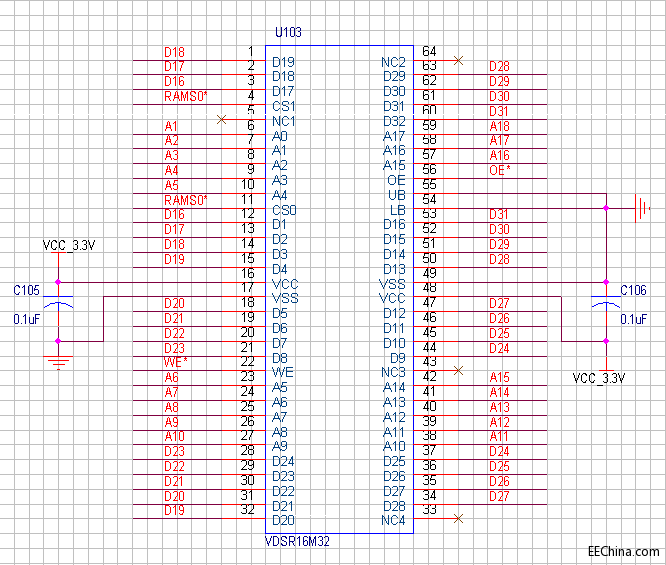
Task: Select the blue D9 pin name
Action: pos(398,358)
